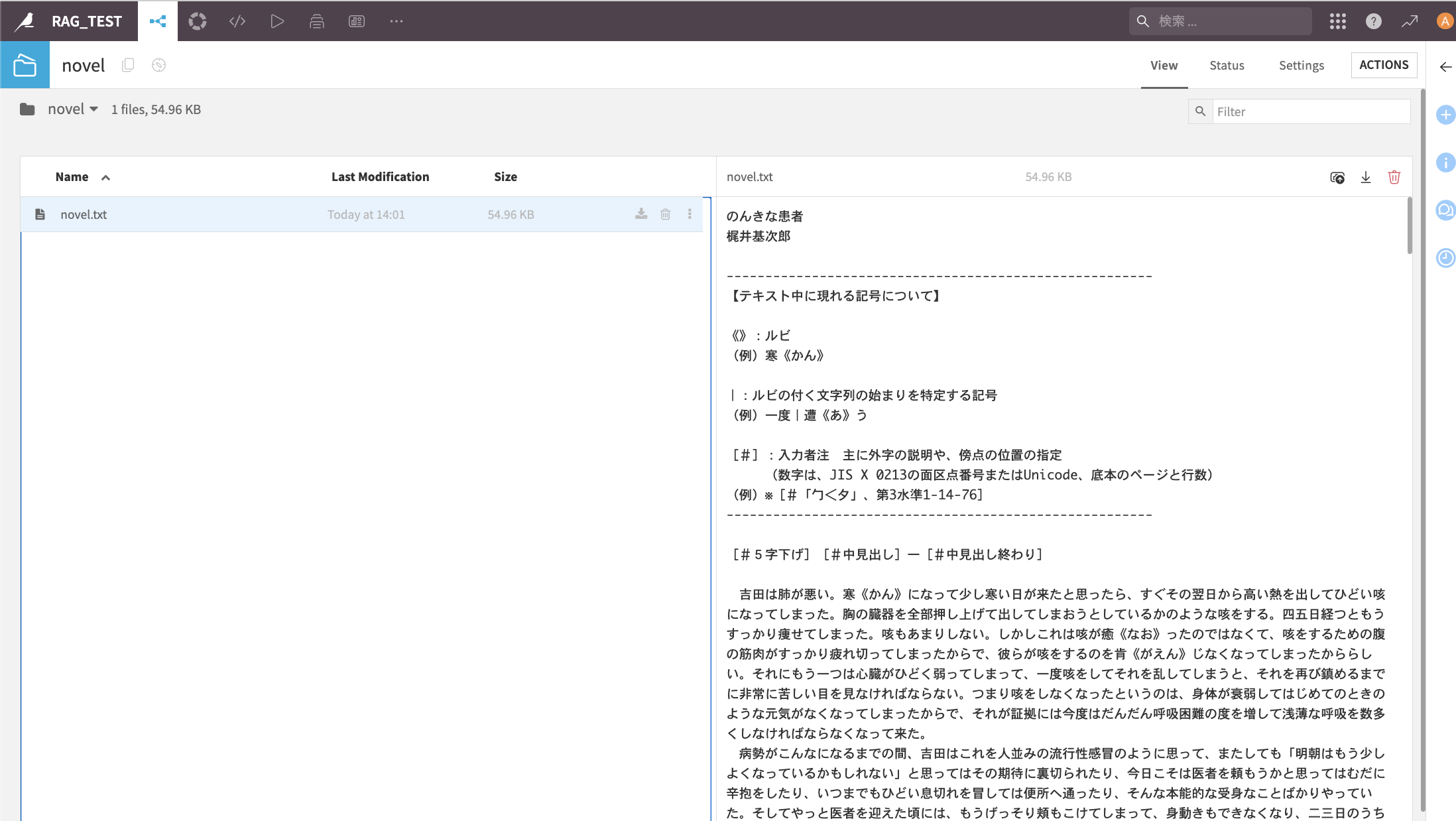Click the Dataiku bird logo
Image resolution: width=1456 pixels, height=821 pixels.
(25, 21)
